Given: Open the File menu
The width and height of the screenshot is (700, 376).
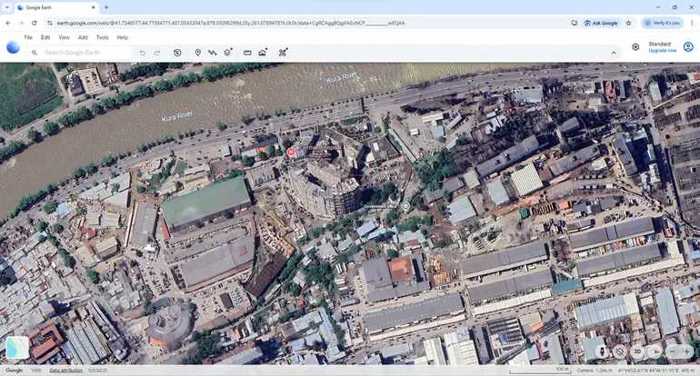Looking at the screenshot, I should click(28, 38).
